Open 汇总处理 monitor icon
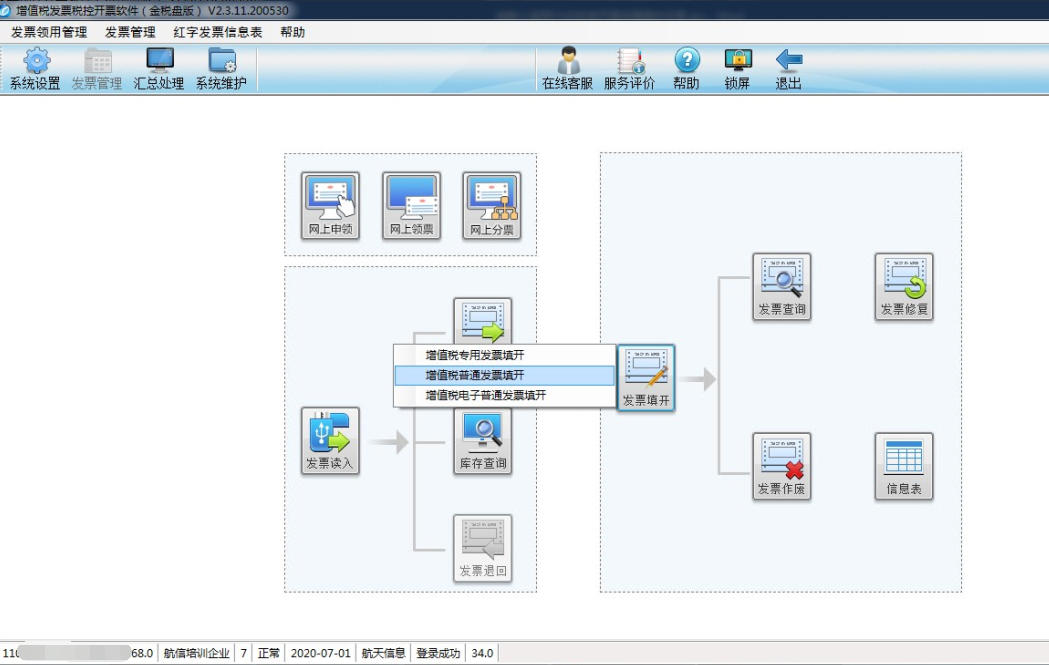This screenshot has width=1049, height=665. coord(159,69)
